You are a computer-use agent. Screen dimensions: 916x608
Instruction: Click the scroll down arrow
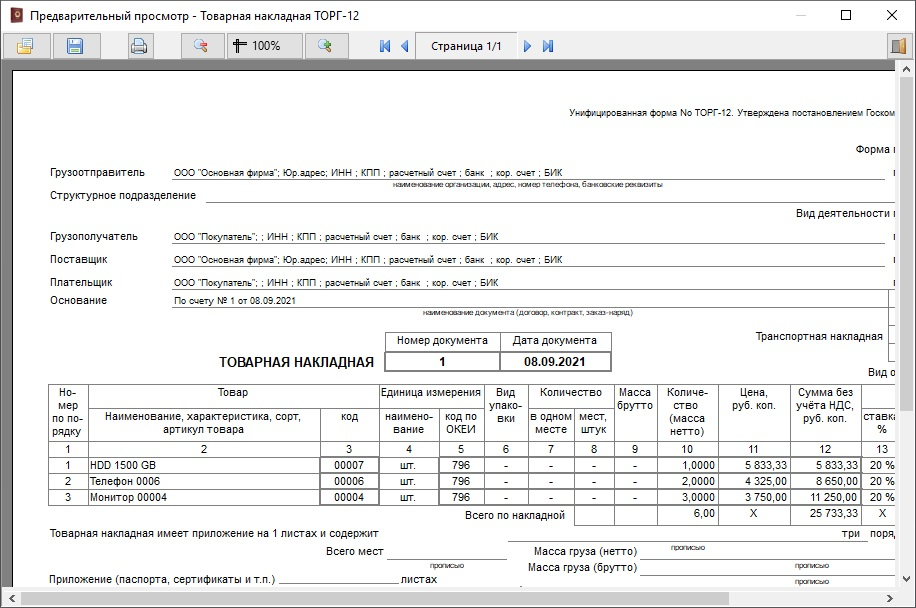pos(907,582)
